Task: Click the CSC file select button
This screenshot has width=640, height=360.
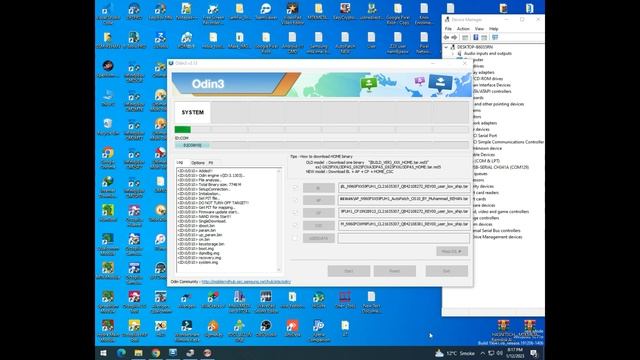Action: 318,226
